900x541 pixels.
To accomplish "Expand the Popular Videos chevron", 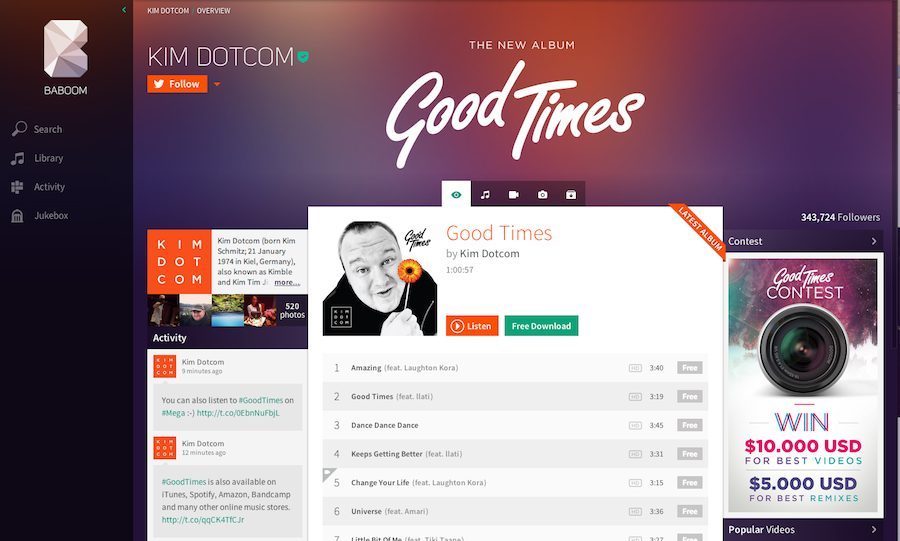I will point(874,529).
